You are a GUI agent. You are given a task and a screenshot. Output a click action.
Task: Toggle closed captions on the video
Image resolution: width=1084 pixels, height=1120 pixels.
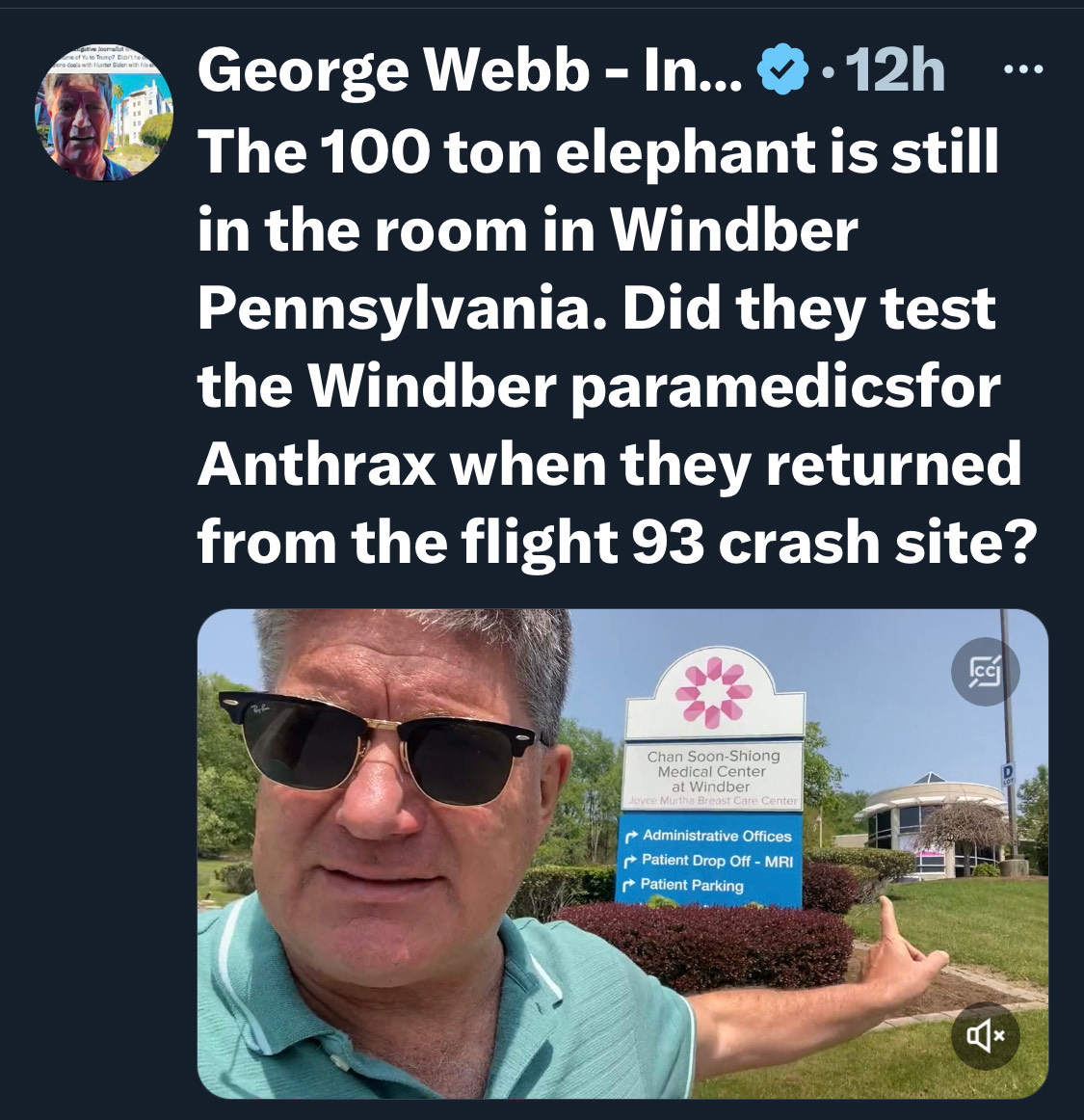click(x=986, y=672)
